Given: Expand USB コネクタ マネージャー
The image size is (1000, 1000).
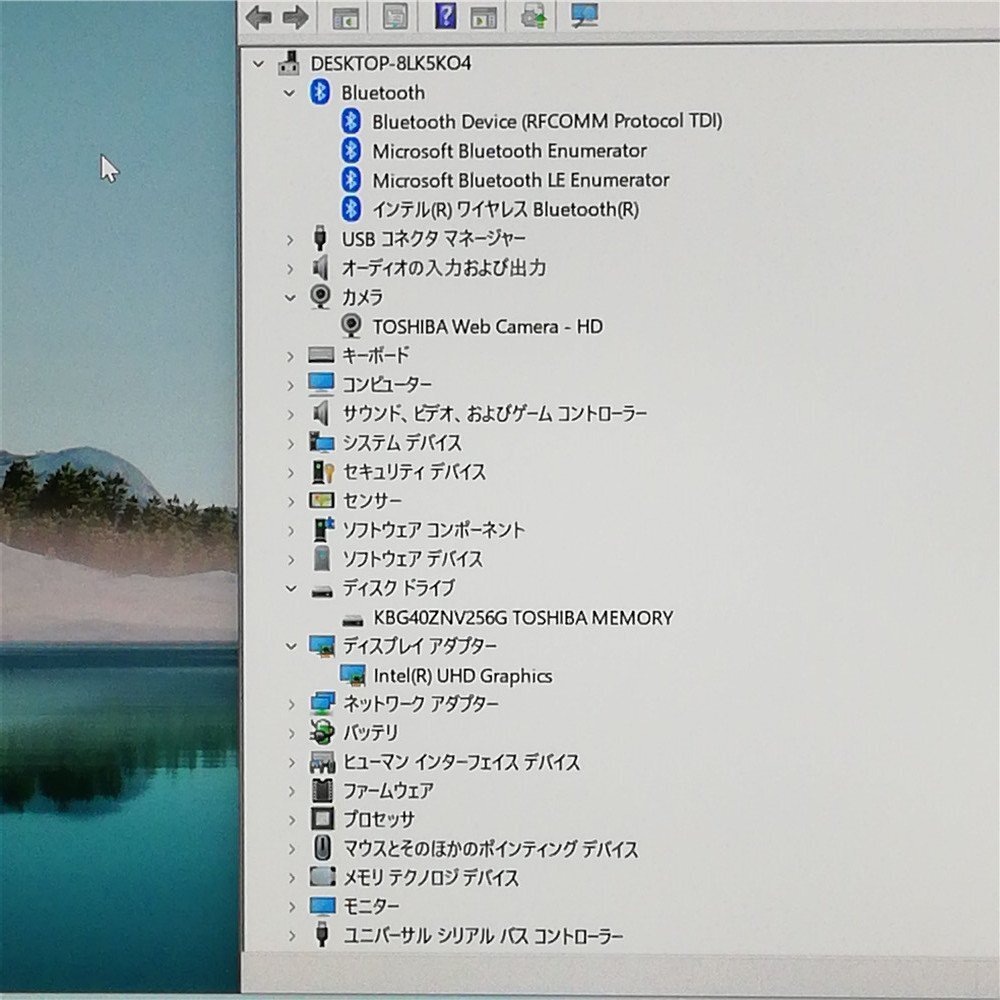Looking at the screenshot, I should pyautogui.click(x=290, y=240).
